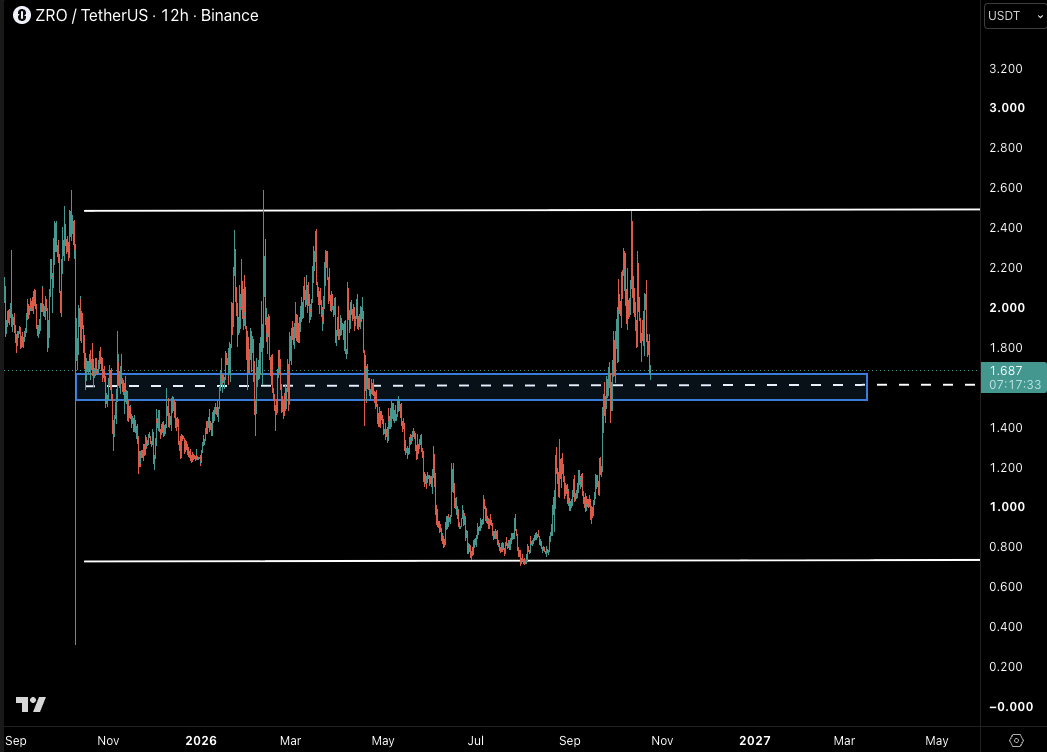The width and height of the screenshot is (1047, 752).
Task: Click the 1.400 price axis label
Action: pos(1006,427)
